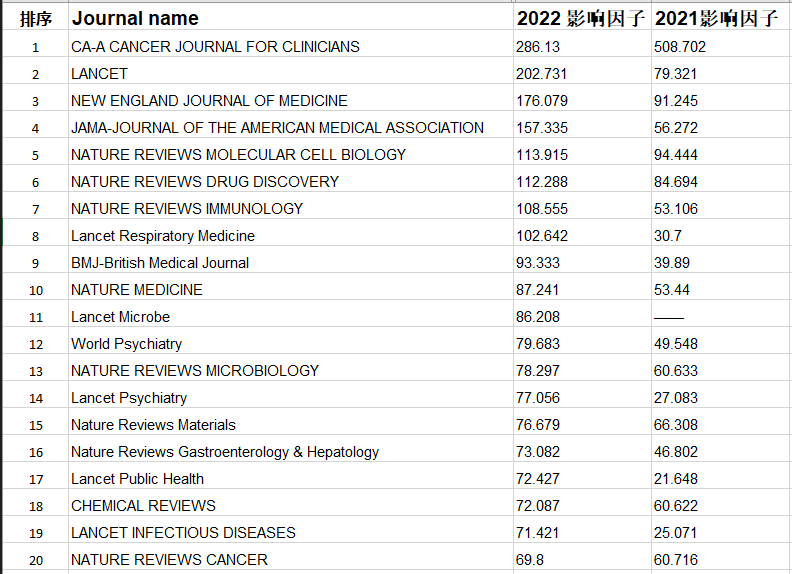Viewport: 792px width, 574px height.
Task: Click the 77.056 value cell
Action: [582, 395]
